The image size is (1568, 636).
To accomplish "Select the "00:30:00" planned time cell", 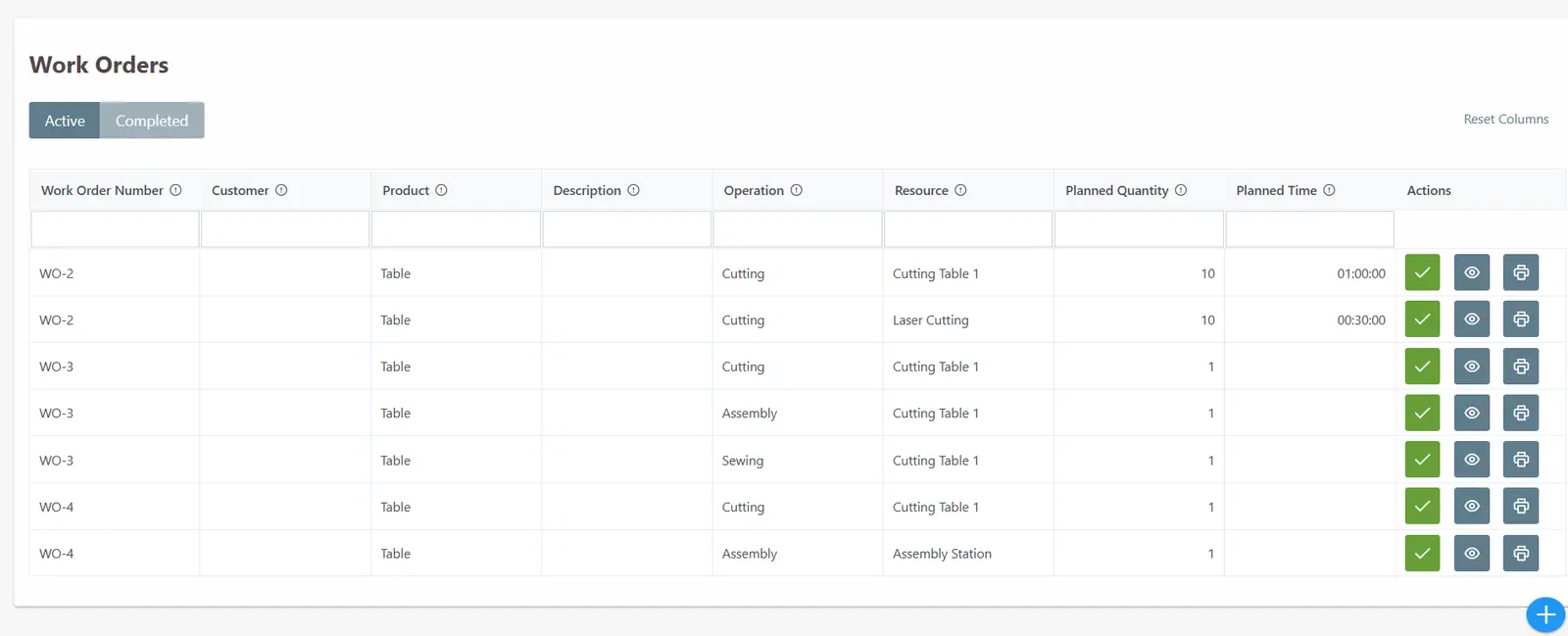I will (1310, 320).
